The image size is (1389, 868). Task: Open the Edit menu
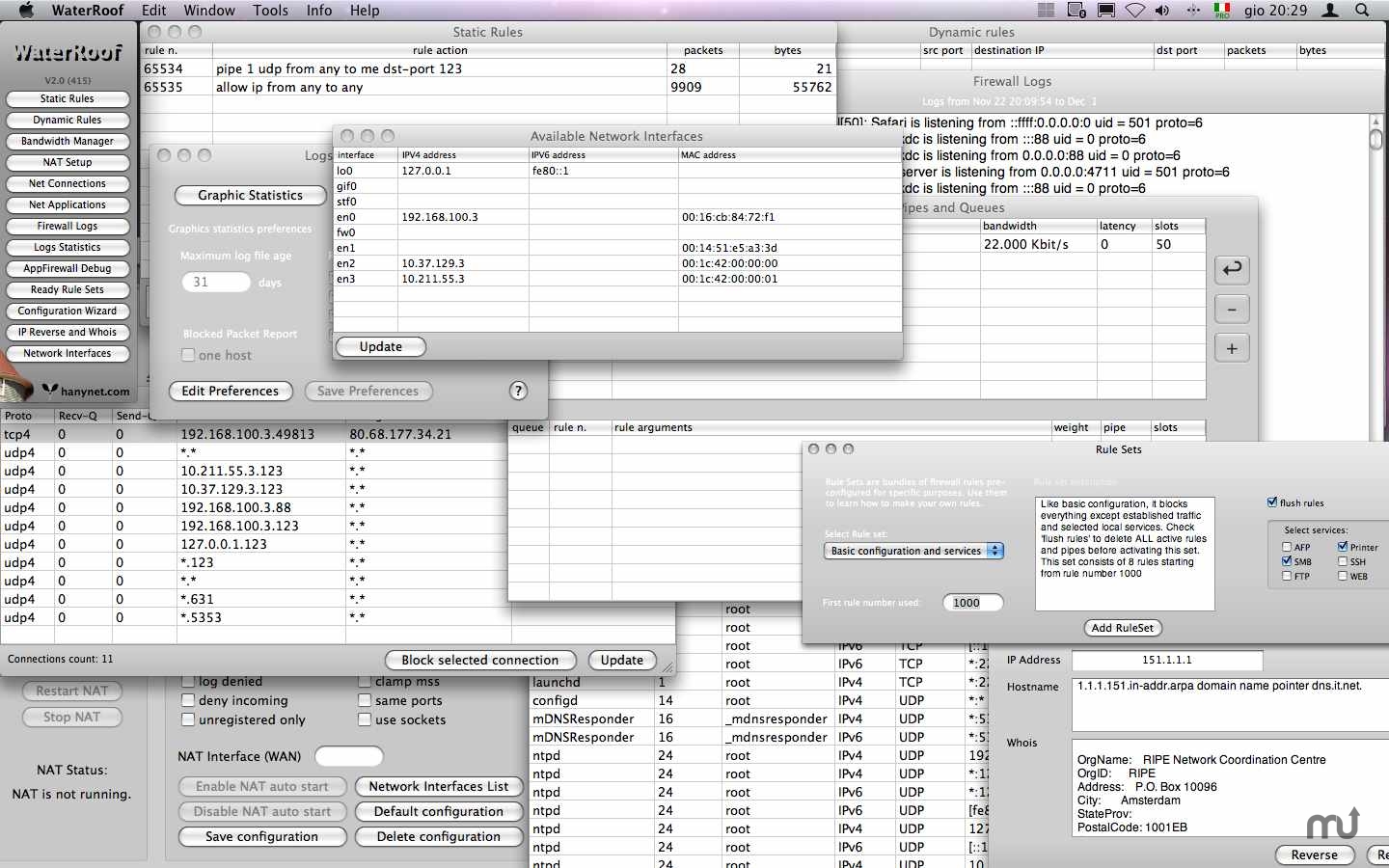click(153, 10)
